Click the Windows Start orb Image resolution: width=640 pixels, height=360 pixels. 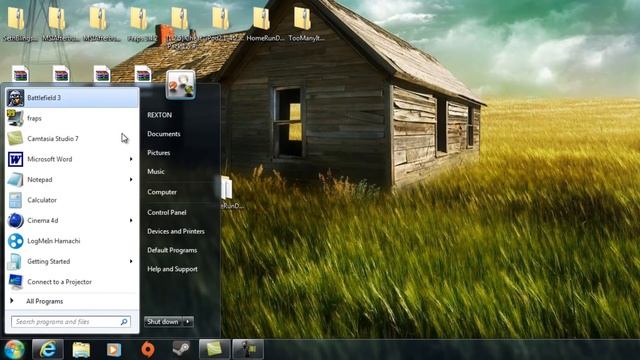(14, 349)
